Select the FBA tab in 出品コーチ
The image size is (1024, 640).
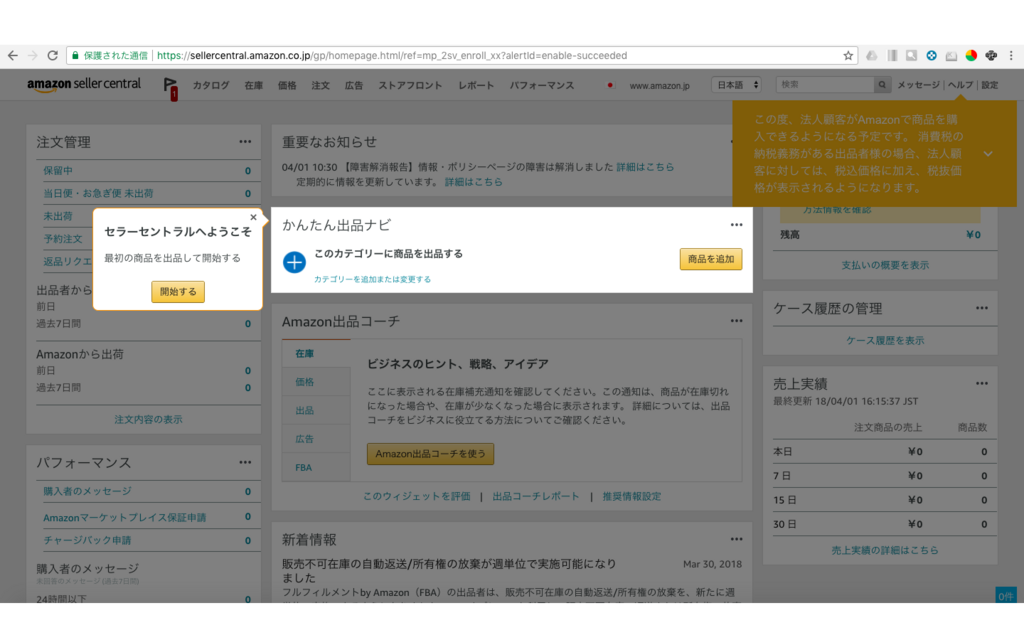point(316,468)
